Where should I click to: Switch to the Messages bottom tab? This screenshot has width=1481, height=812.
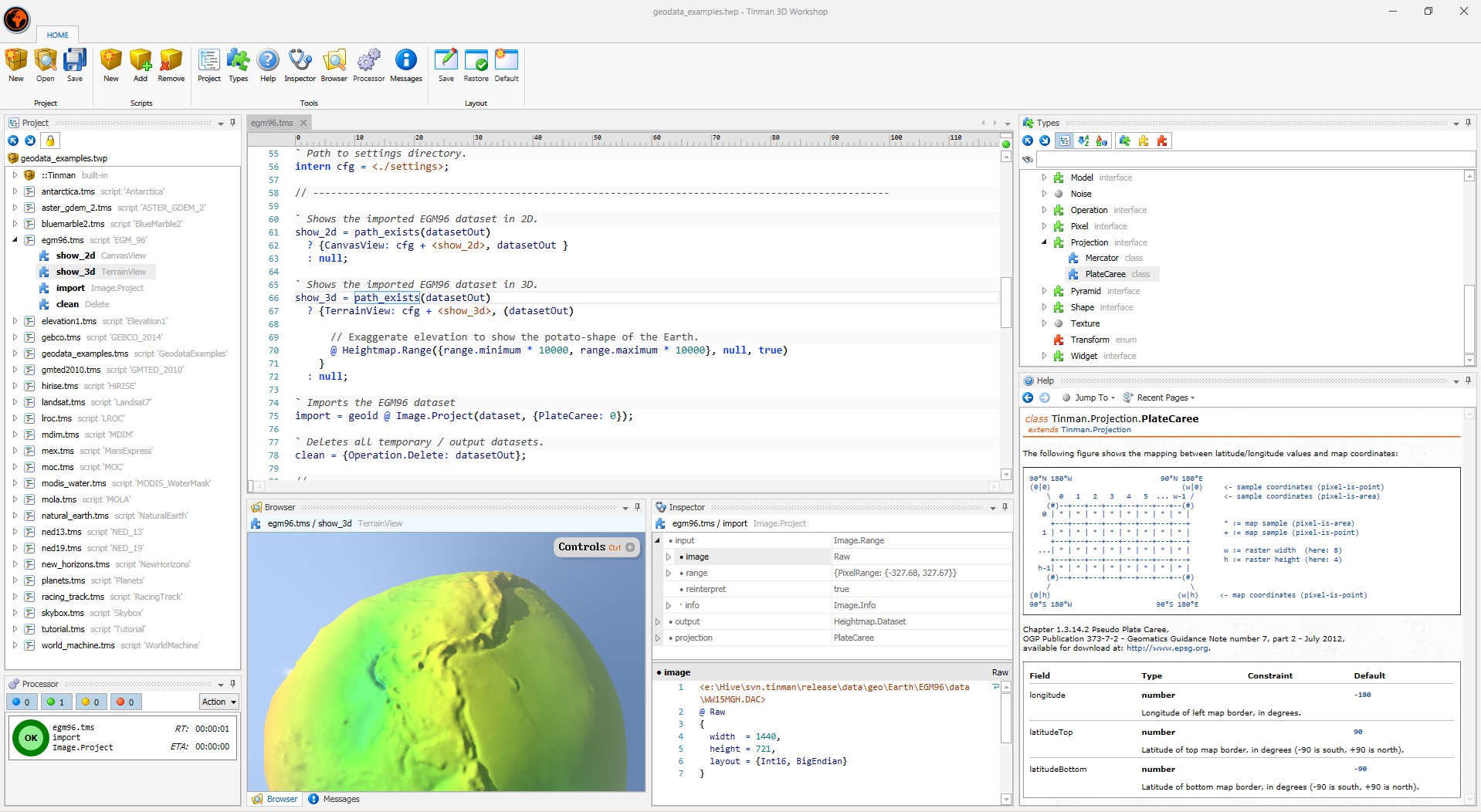pos(334,799)
